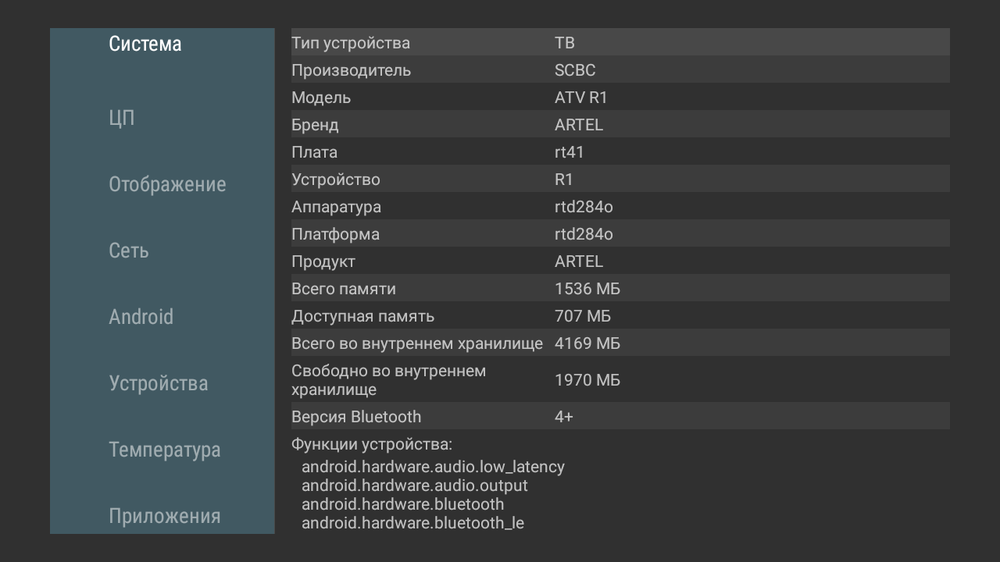This screenshot has height=562, width=1000.
Task: Select the android.hardware.audio.low_latency feature entry
Action: [433, 467]
